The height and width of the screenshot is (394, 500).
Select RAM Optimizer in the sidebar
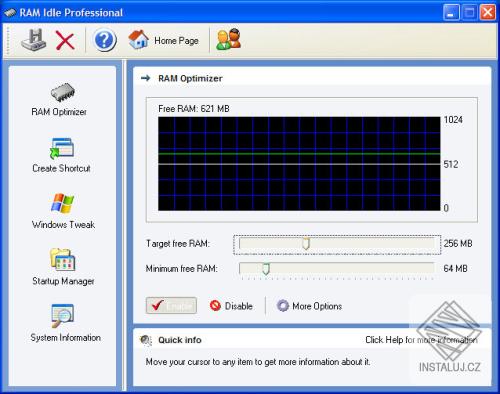59,100
